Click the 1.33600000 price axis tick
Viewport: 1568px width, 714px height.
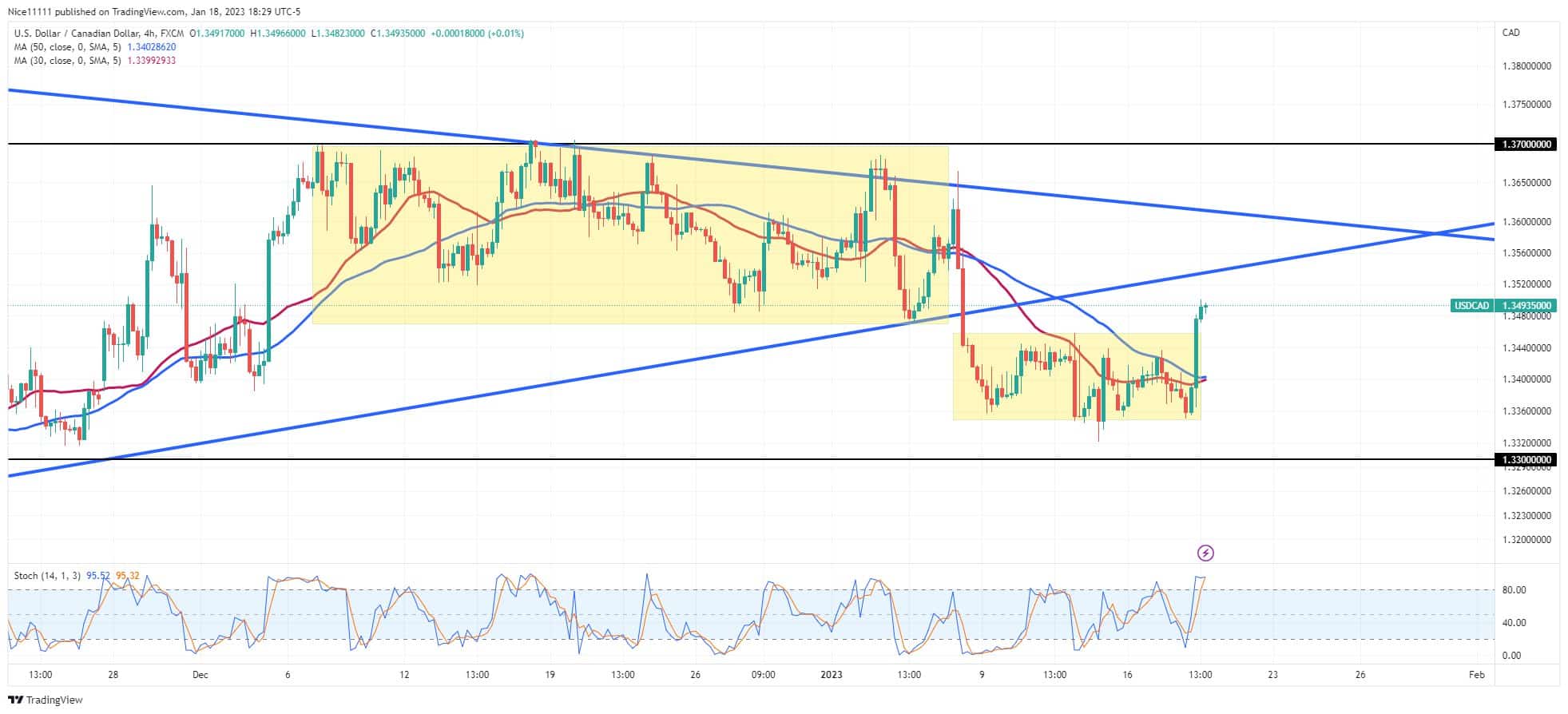pyautogui.click(x=1526, y=411)
